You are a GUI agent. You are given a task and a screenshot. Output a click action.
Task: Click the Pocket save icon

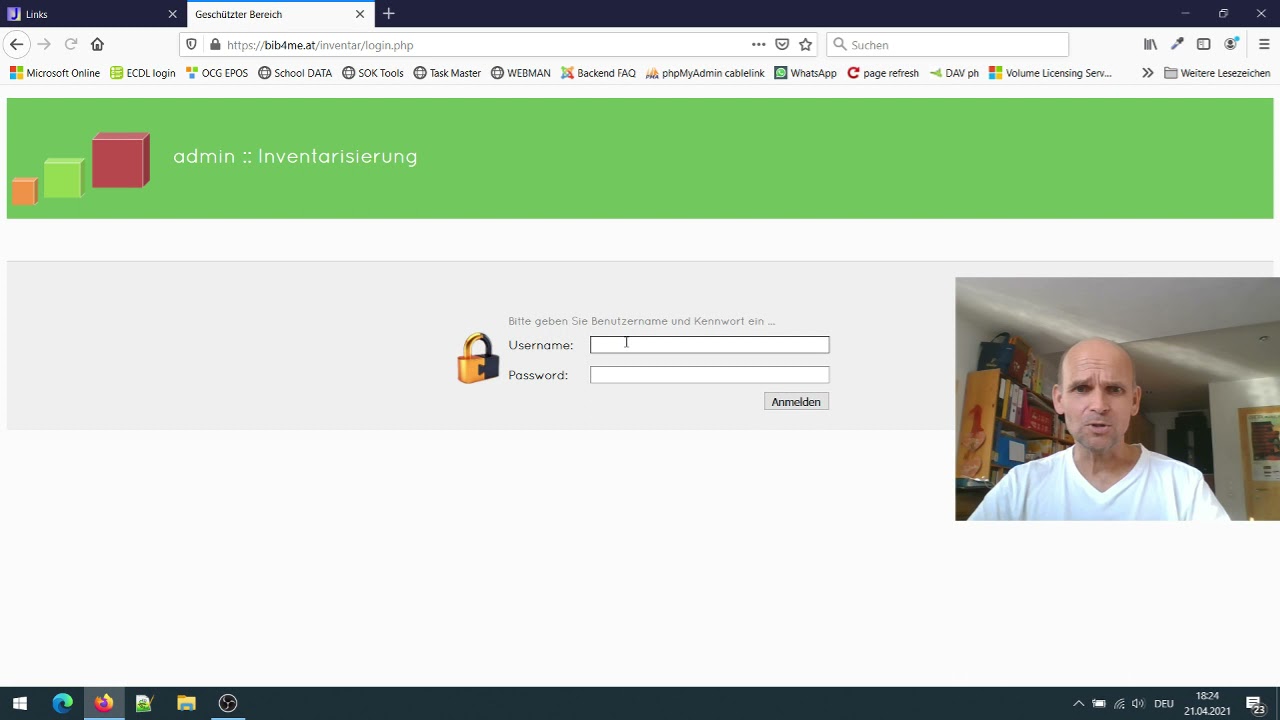tap(782, 44)
